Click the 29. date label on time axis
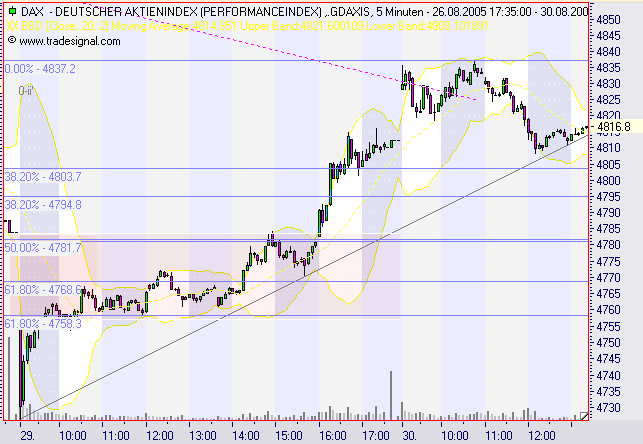 (x=28, y=435)
